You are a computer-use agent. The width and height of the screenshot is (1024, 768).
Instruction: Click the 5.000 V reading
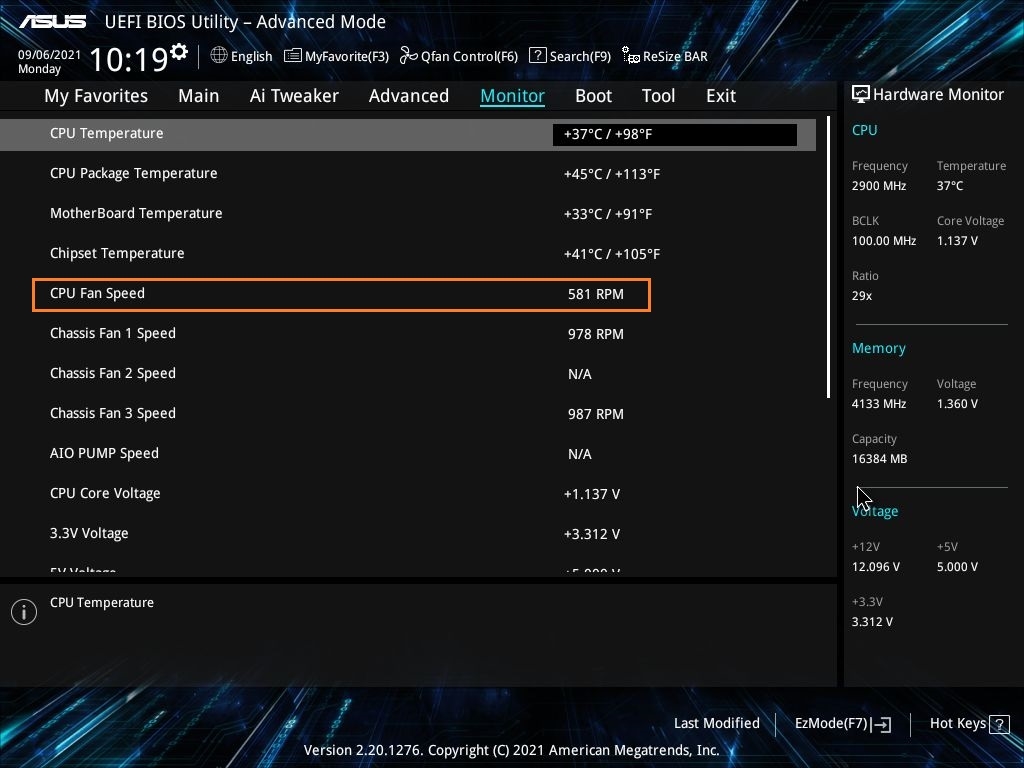tap(957, 567)
